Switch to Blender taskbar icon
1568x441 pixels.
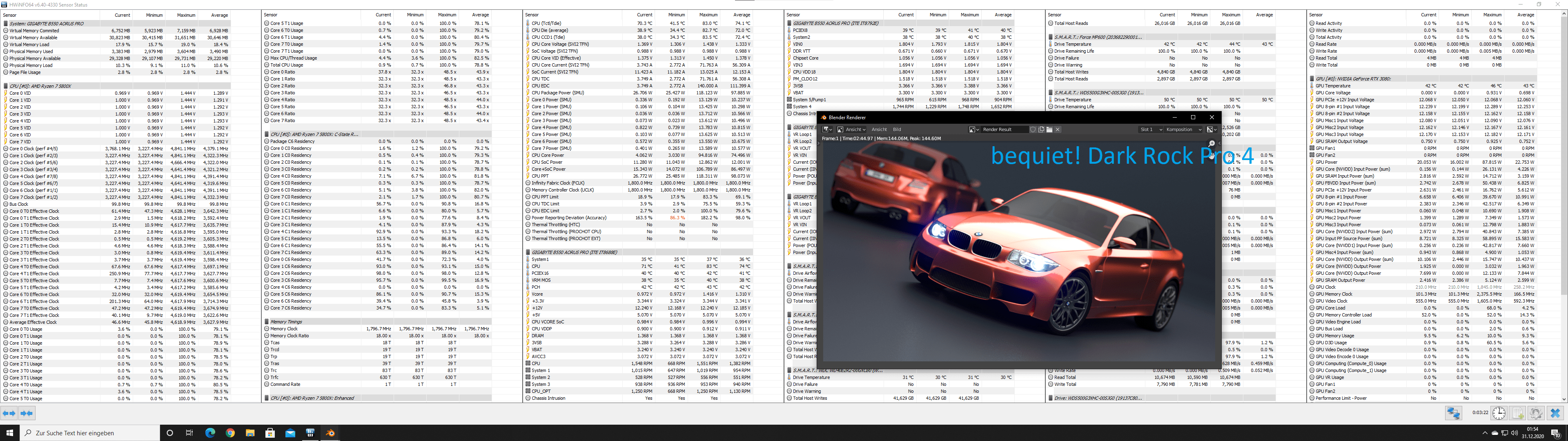point(330,433)
